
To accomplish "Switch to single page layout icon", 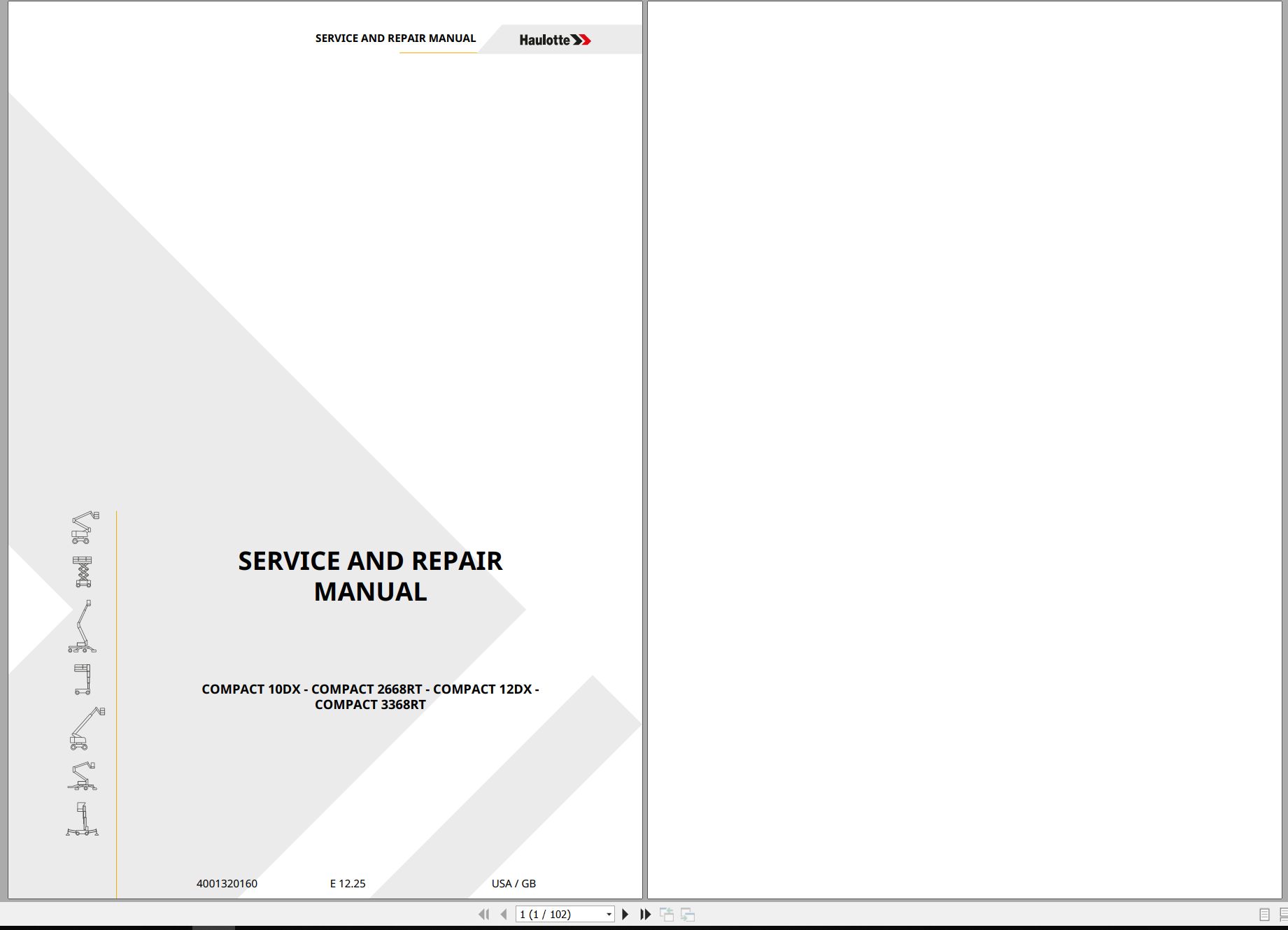I will [1264, 915].
